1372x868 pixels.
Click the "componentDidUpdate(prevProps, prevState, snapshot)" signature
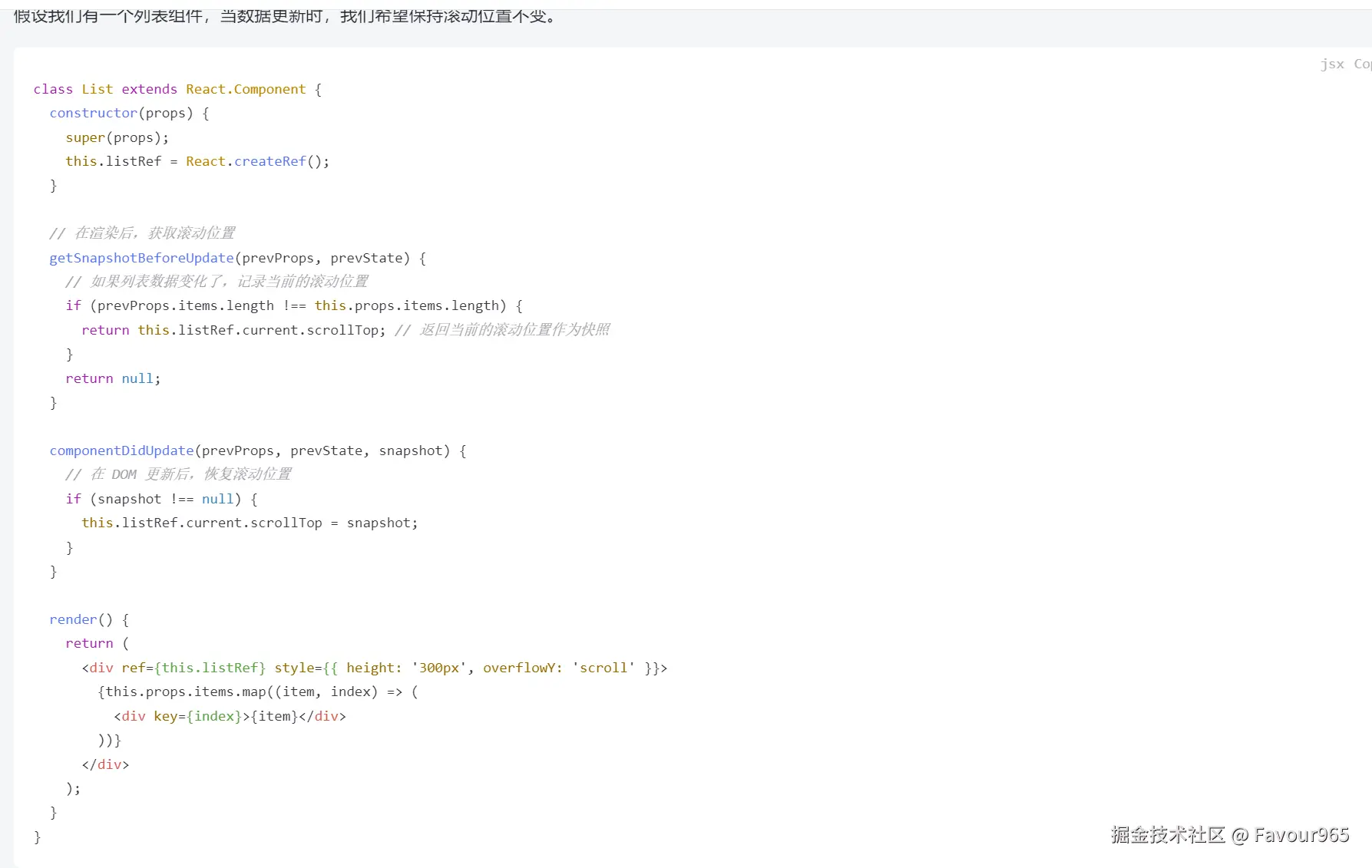pos(250,451)
